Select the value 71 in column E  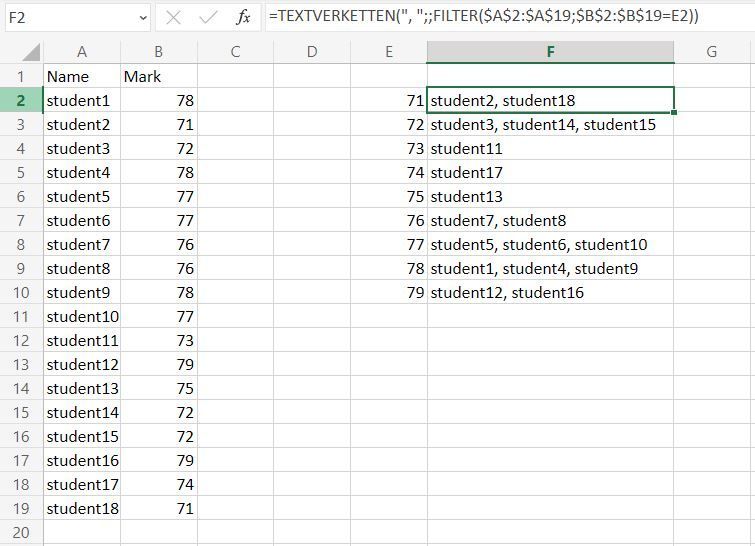click(389, 100)
